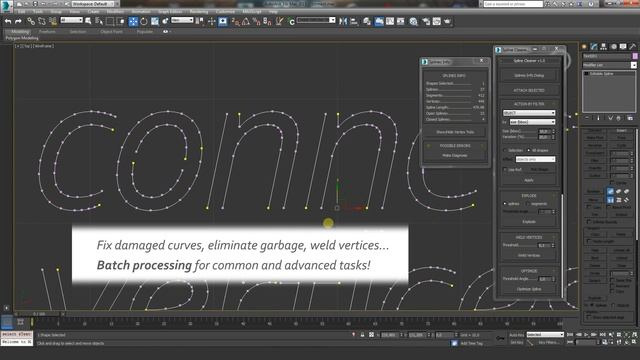Click the Apply button in Spline Cleaner
Screen dimensions: 640x360
coord(529,180)
